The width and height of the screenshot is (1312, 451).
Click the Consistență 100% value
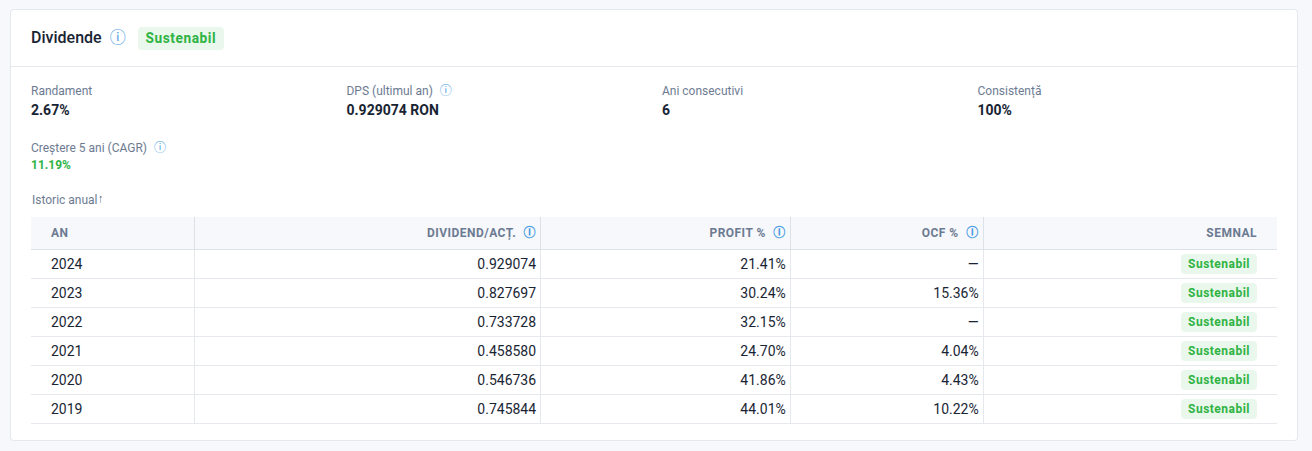click(x=994, y=110)
